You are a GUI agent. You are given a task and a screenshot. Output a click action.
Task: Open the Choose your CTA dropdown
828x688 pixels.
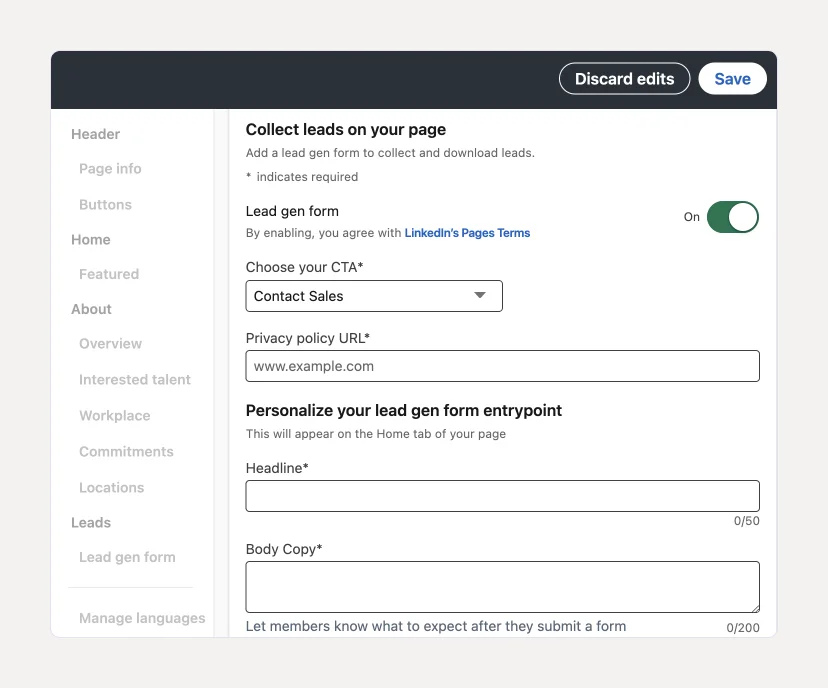pos(374,296)
